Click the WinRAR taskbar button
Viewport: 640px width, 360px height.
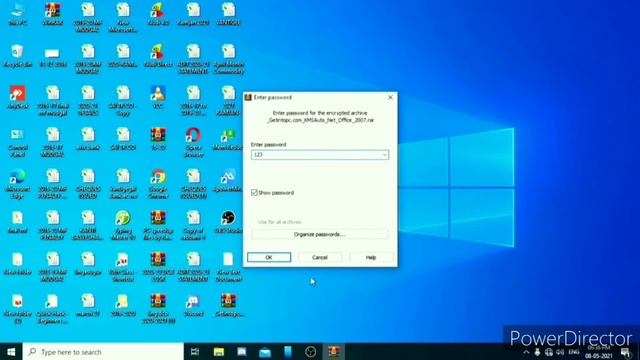(334, 351)
